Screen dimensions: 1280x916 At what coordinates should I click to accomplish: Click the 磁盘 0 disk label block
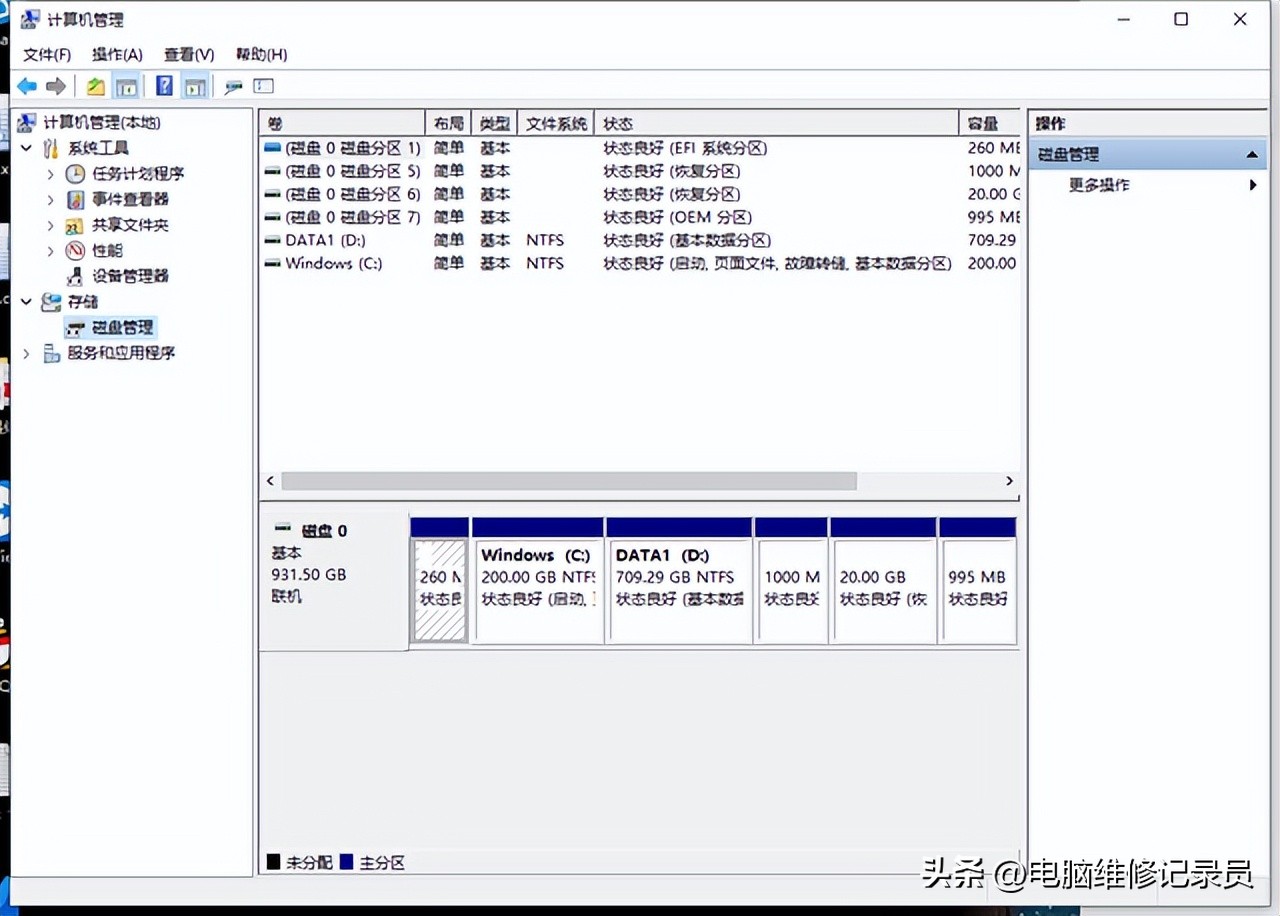coord(334,581)
